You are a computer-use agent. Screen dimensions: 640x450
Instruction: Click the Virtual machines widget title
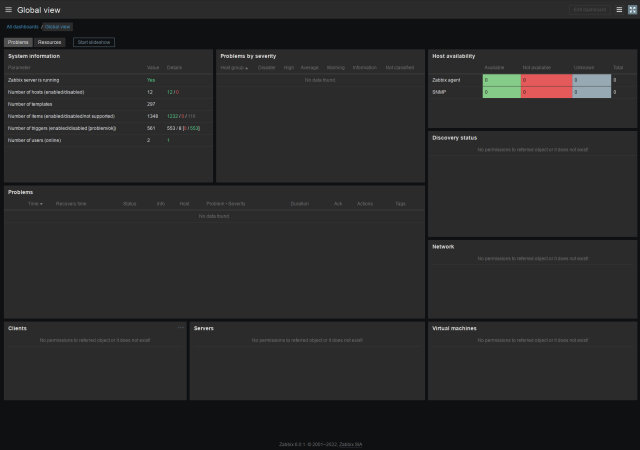click(x=454, y=328)
